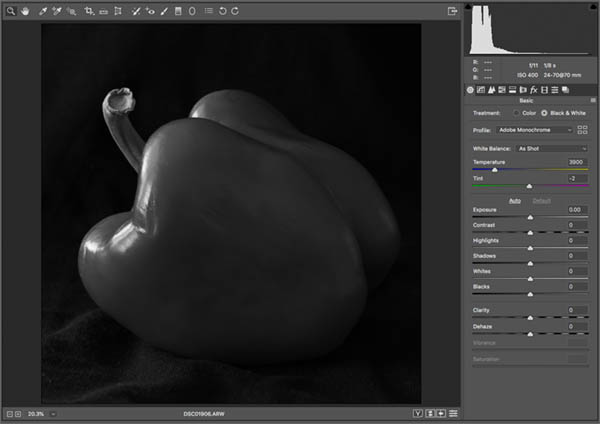Select the Graduated Filter tool
The image size is (600, 424).
click(178, 11)
